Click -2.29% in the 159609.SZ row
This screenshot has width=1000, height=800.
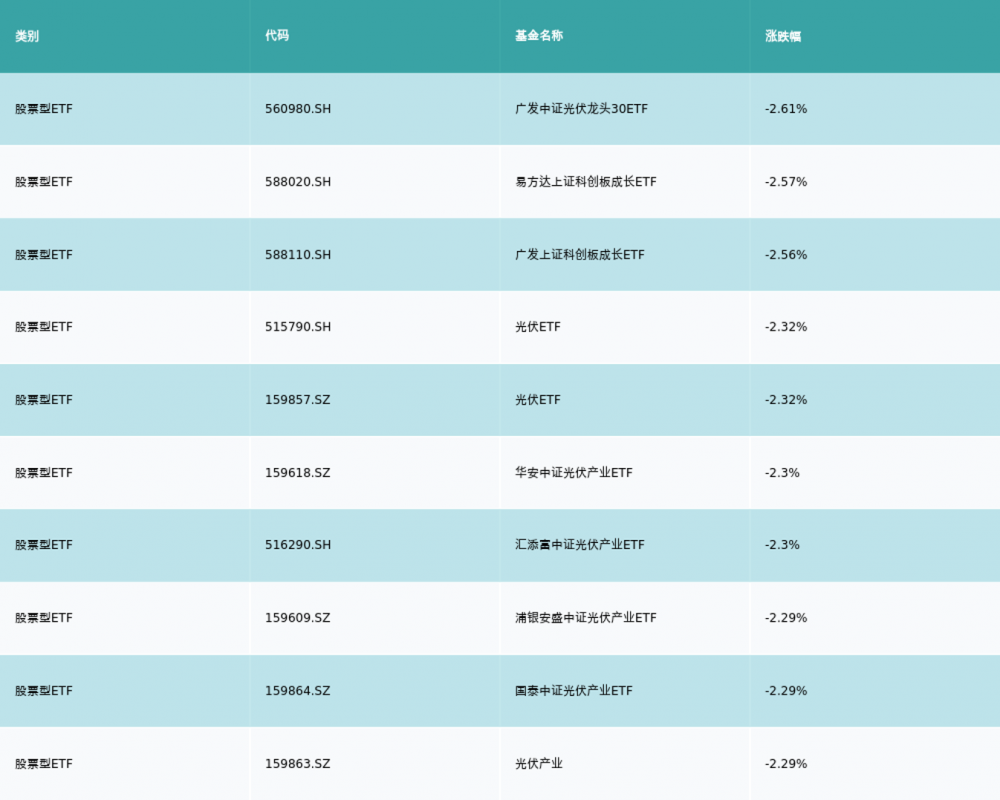pyautogui.click(x=786, y=618)
